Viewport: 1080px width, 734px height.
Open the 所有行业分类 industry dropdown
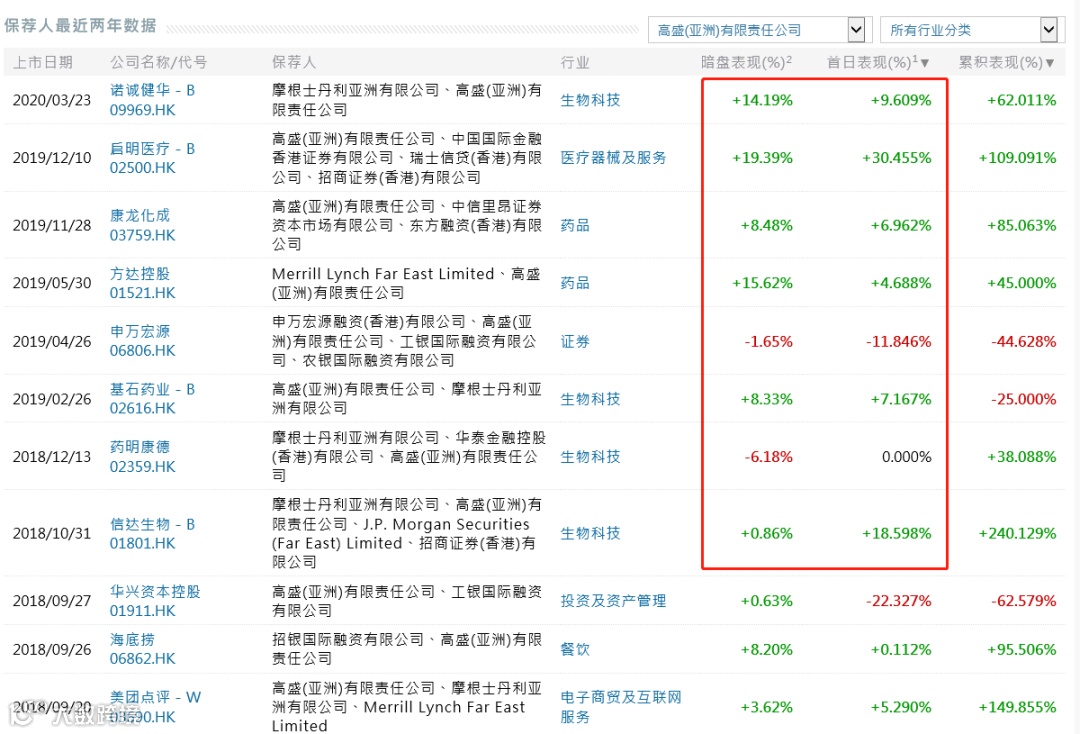point(972,30)
